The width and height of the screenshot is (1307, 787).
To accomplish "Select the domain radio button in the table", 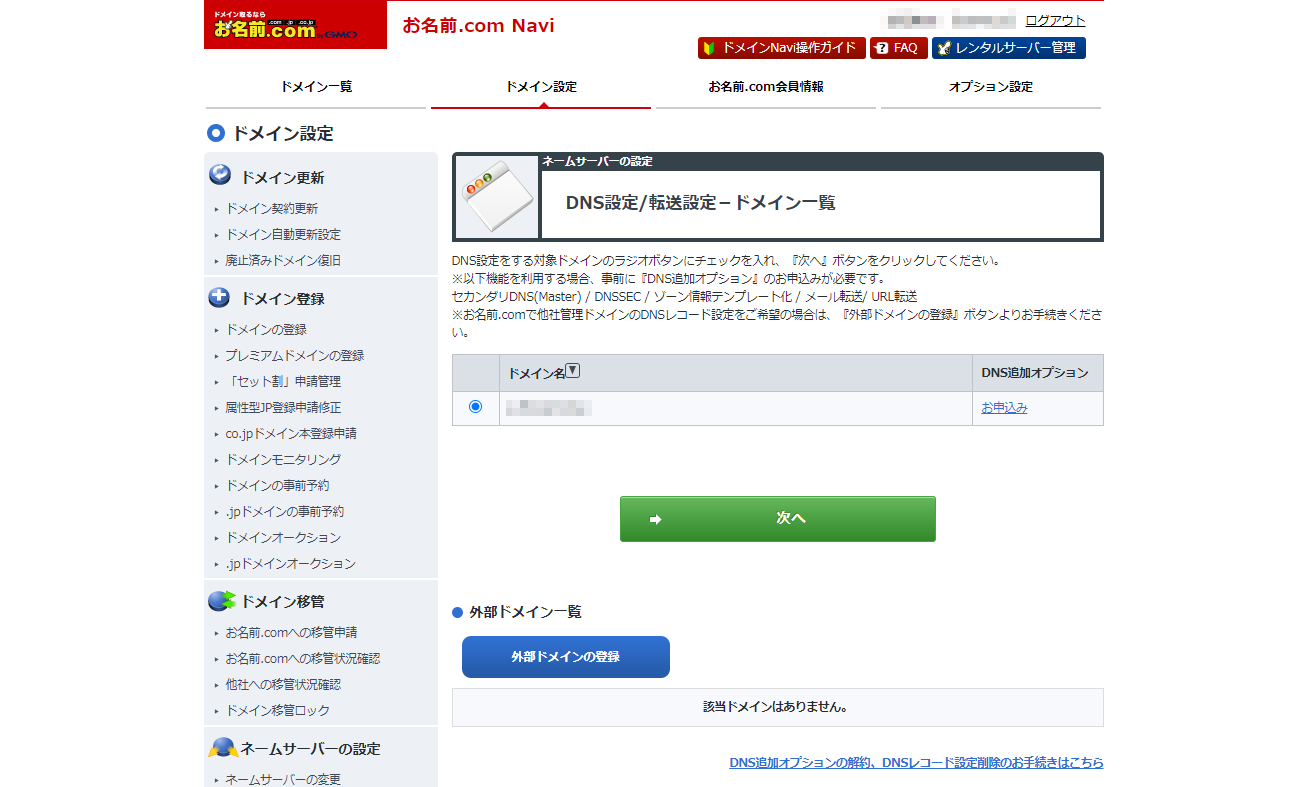I will tap(475, 407).
